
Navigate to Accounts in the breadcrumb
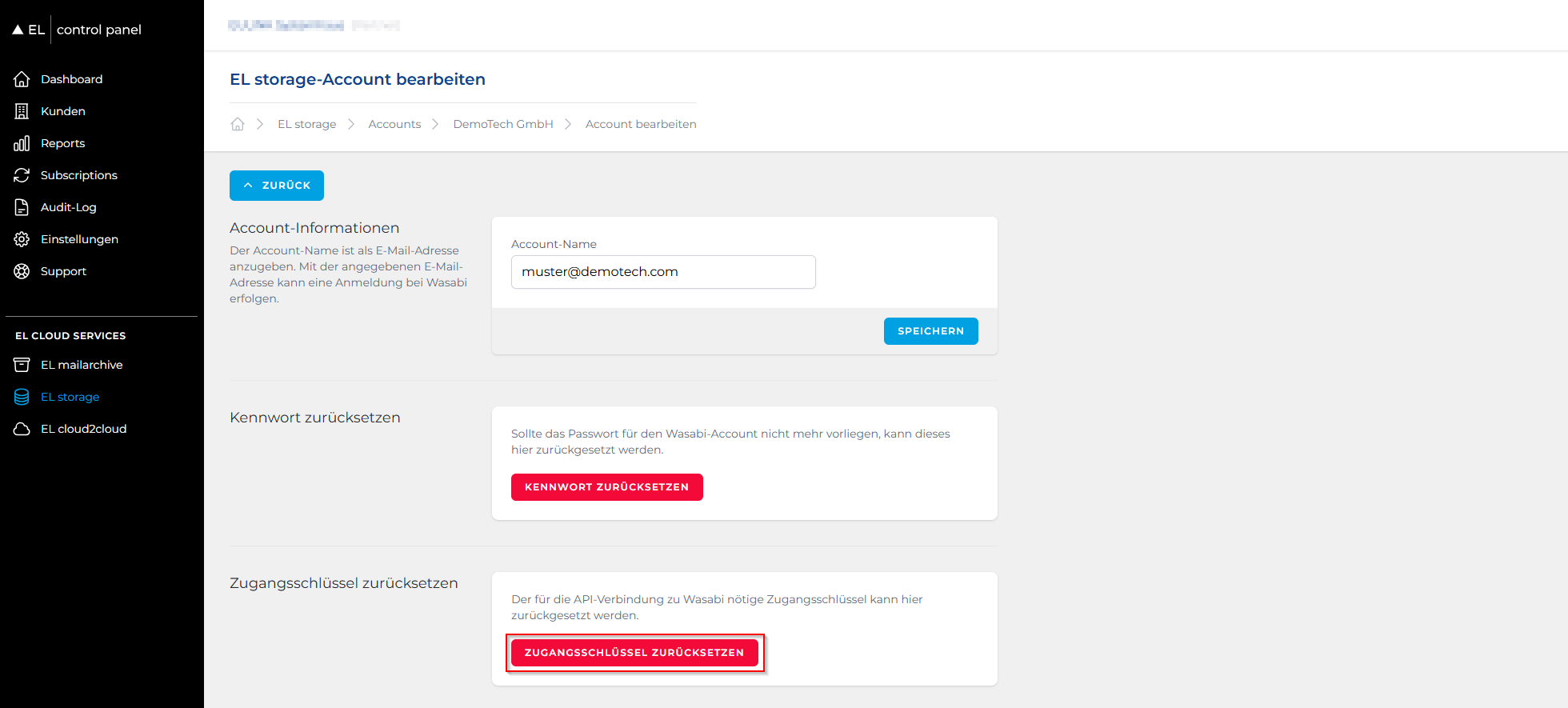click(394, 124)
